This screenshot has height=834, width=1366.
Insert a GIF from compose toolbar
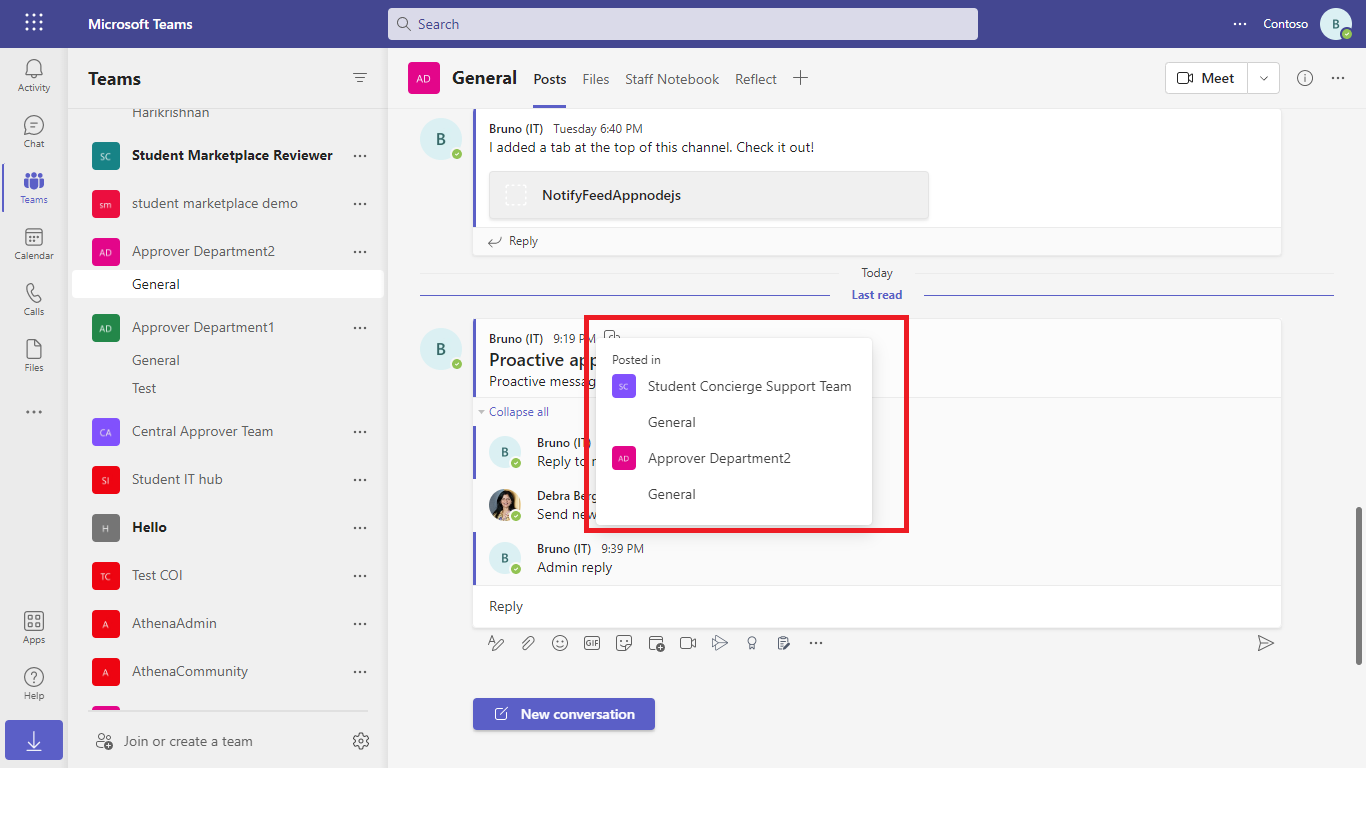(x=592, y=643)
